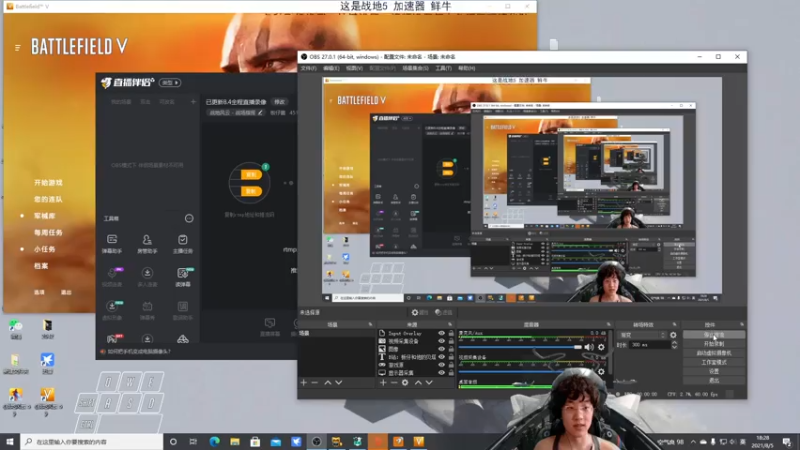Open OBS source Filters icon above docks
The image size is (800, 450).
[438, 312]
